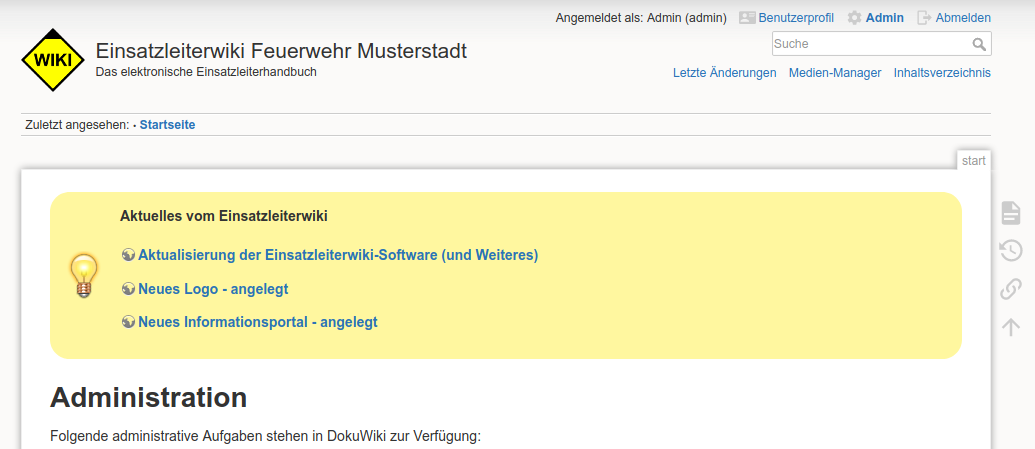Image resolution: width=1035 pixels, height=449 pixels.
Task: Open Letzte Änderungen recent changes
Action: tap(724, 73)
